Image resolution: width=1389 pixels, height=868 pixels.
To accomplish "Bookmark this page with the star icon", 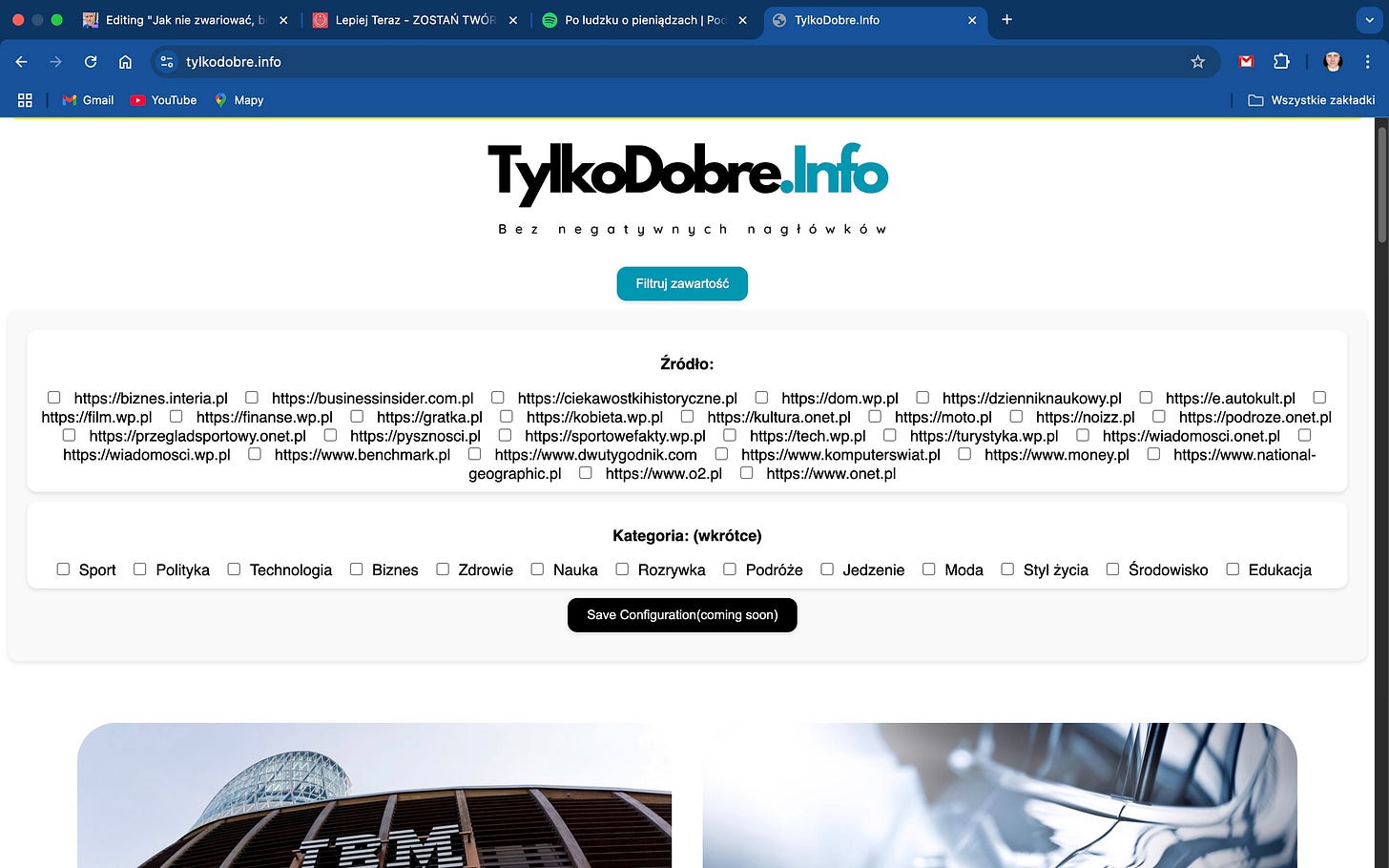I will point(1198,62).
